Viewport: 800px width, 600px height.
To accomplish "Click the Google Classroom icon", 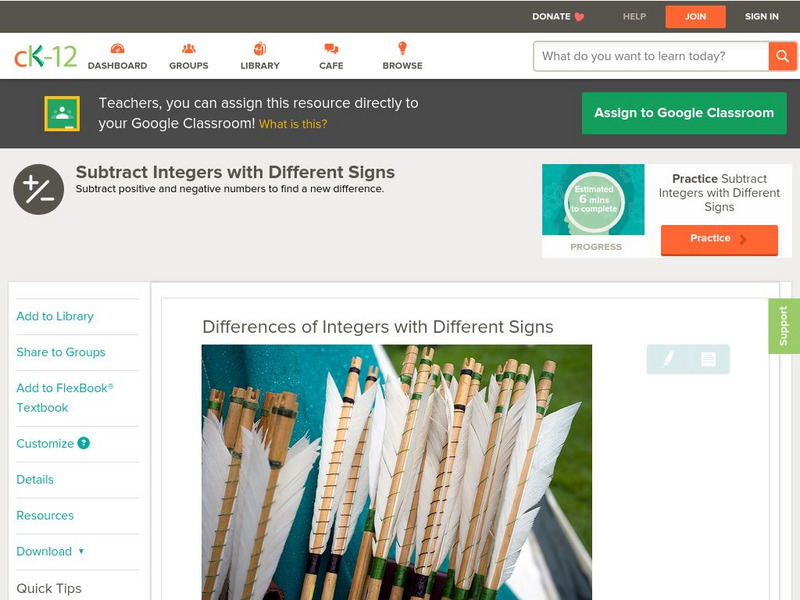I will (x=62, y=113).
